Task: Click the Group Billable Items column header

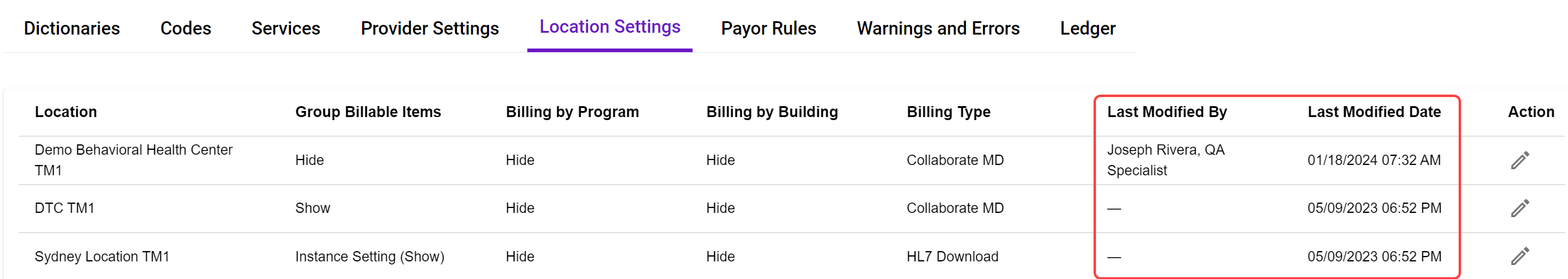Action: click(x=368, y=112)
